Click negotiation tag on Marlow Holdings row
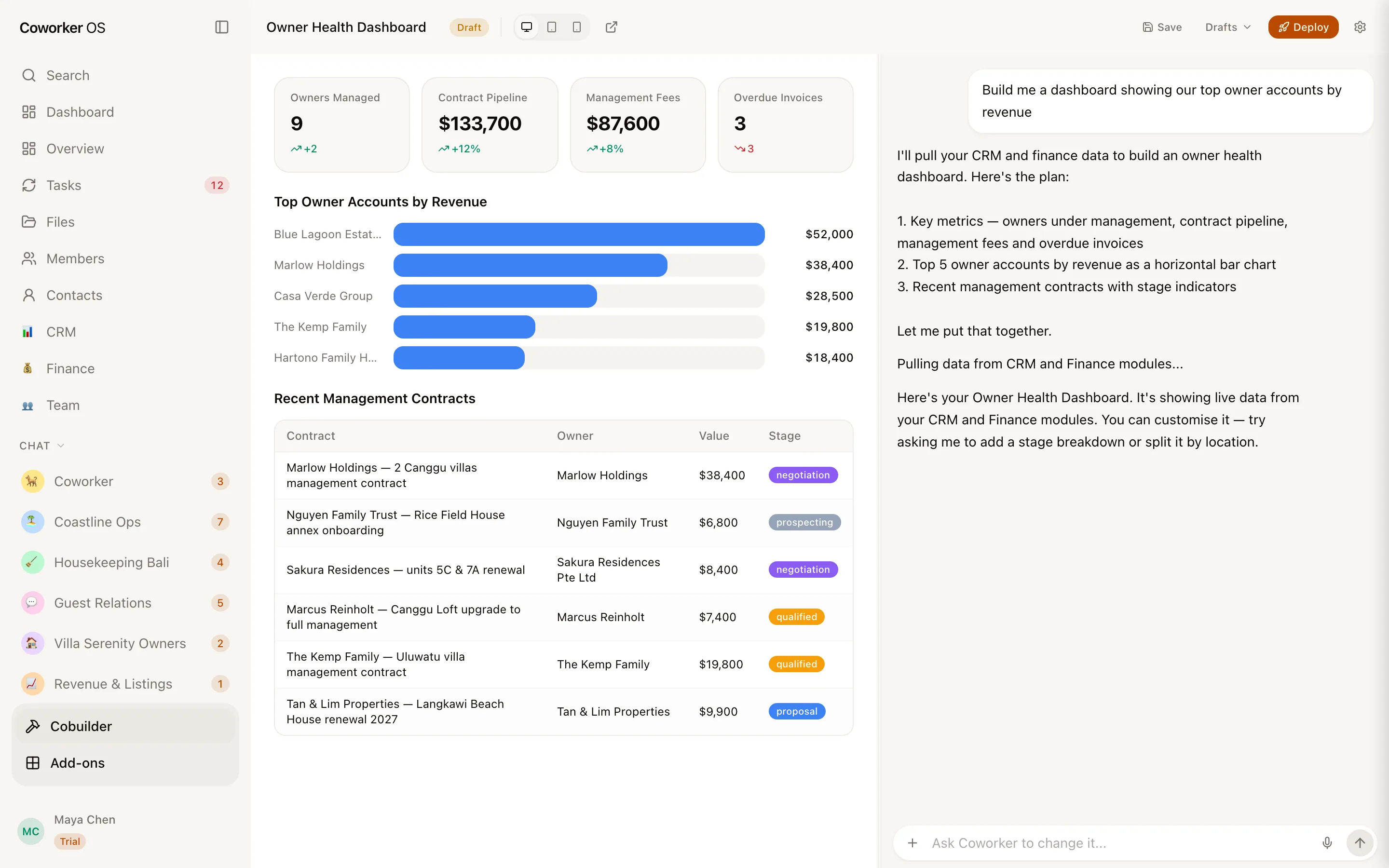The width and height of the screenshot is (1389, 868). [x=803, y=475]
